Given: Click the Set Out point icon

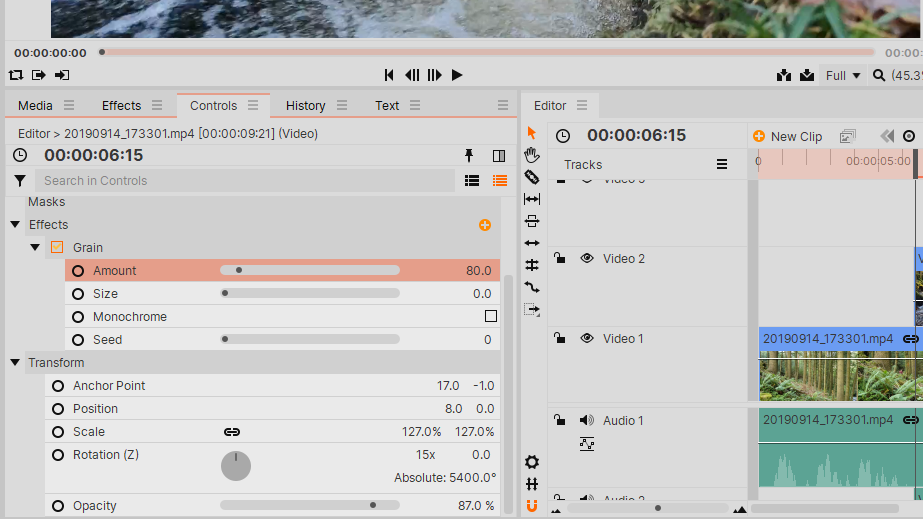Looking at the screenshot, I should pos(62,75).
